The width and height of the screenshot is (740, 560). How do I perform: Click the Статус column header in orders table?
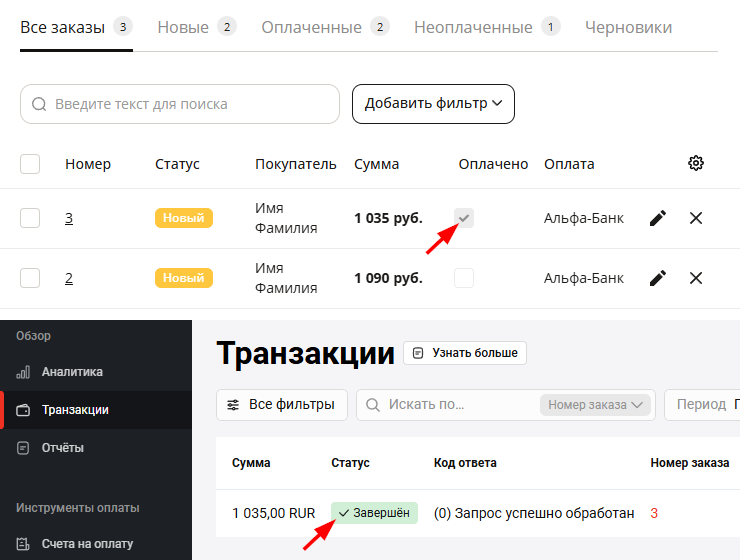click(x=177, y=164)
